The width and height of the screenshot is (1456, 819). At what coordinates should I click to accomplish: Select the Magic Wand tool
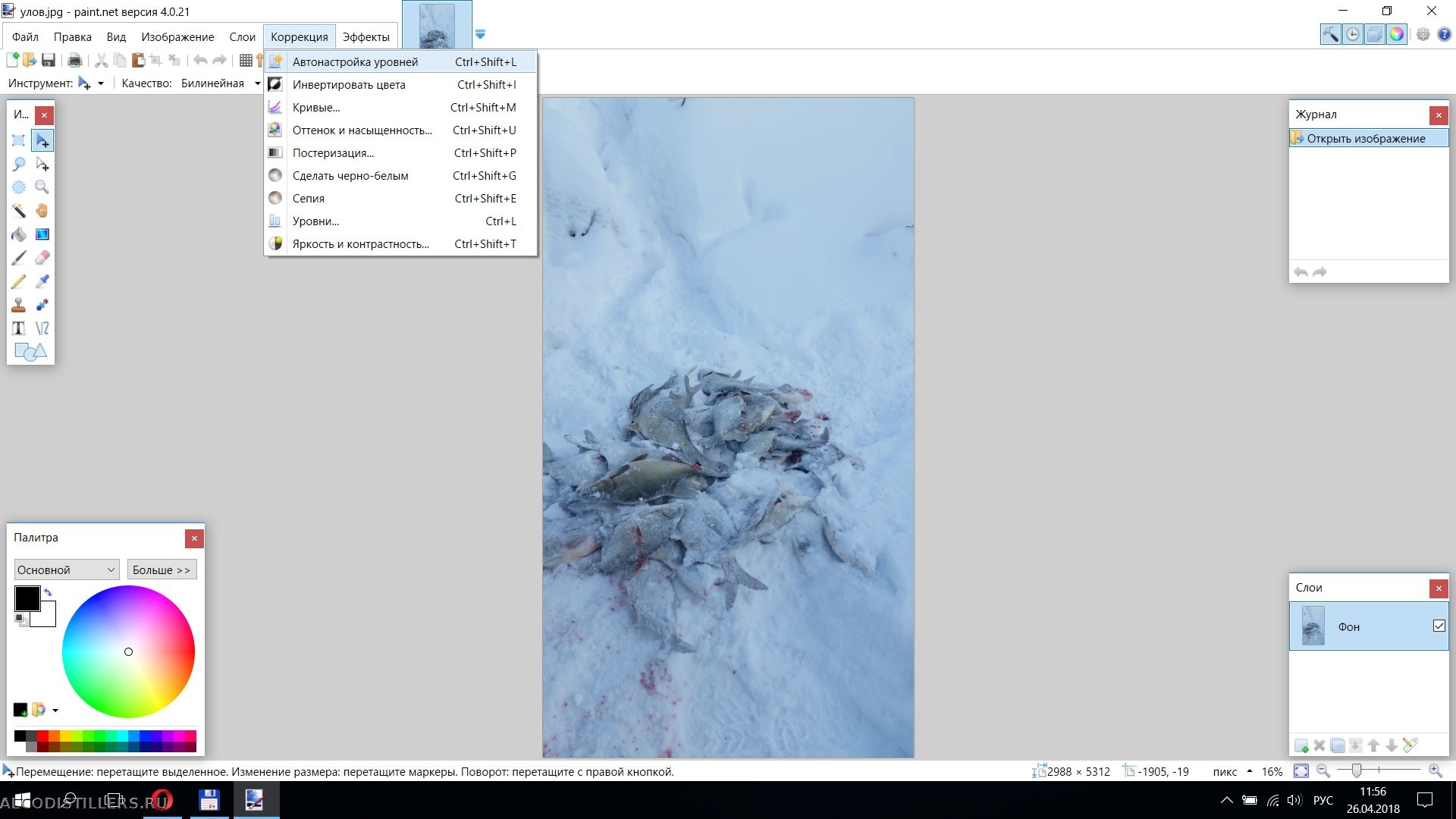[x=19, y=211]
